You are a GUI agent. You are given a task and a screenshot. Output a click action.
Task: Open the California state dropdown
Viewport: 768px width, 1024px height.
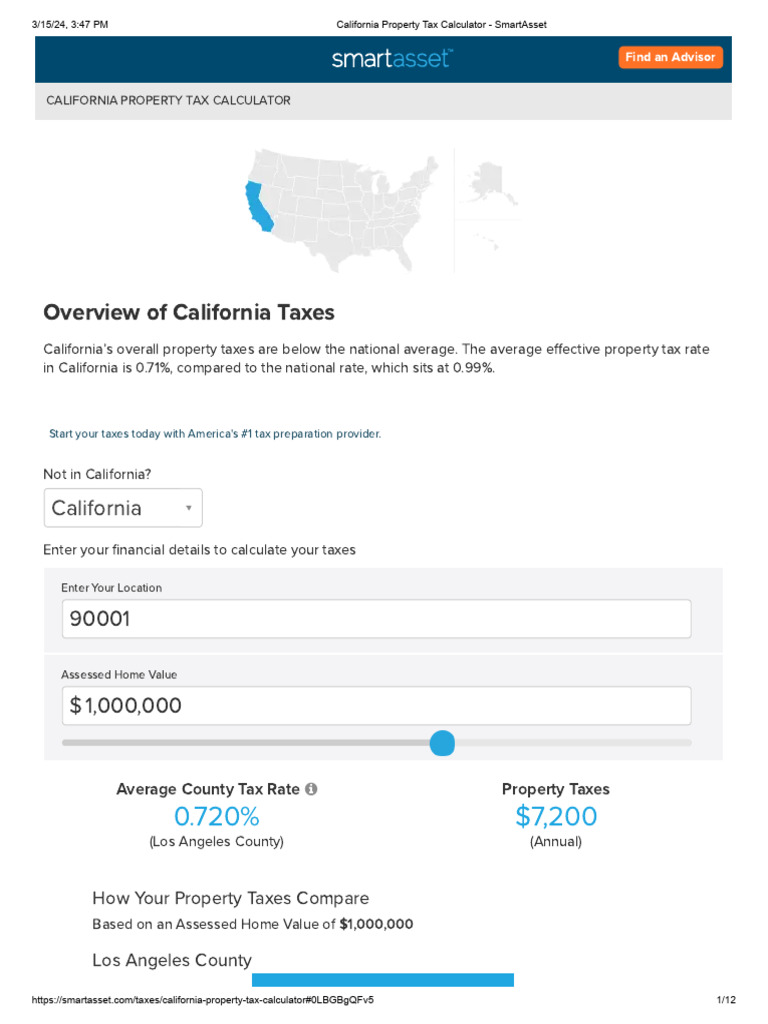coord(123,508)
